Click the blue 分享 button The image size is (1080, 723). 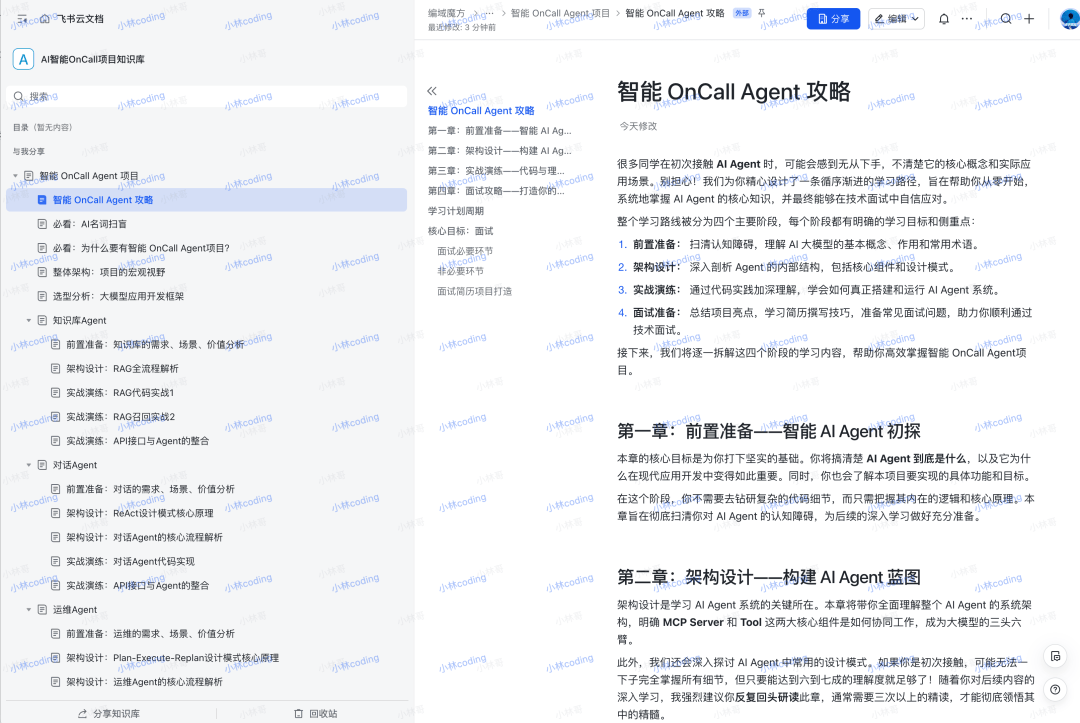coord(833,19)
